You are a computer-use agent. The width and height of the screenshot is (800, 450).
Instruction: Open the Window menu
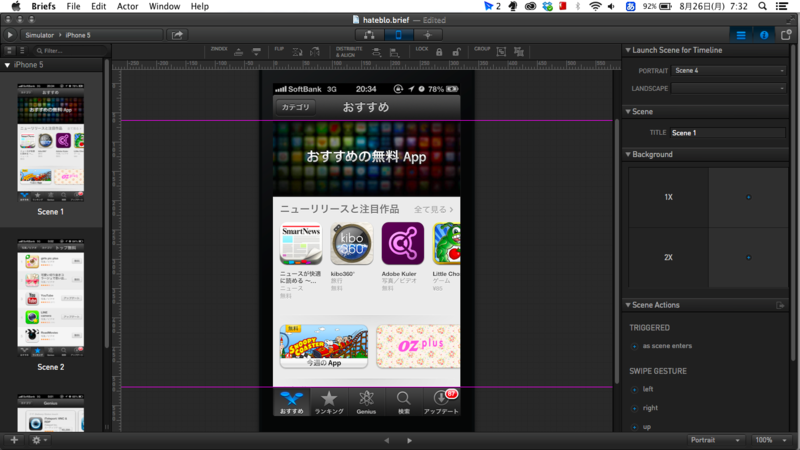pyautogui.click(x=164, y=6)
